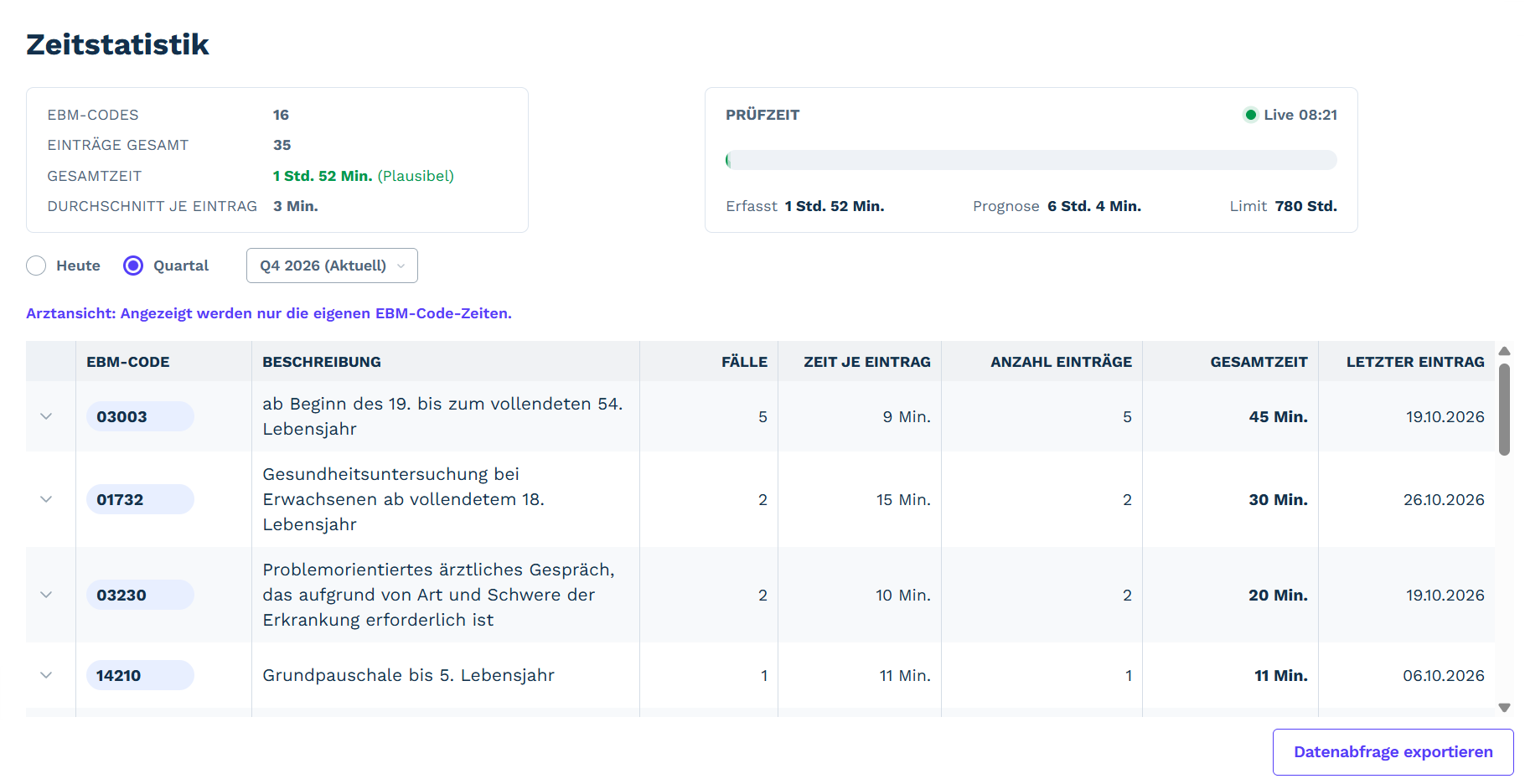Select the Heute radio button
The image size is (1525, 784).
(x=36, y=266)
